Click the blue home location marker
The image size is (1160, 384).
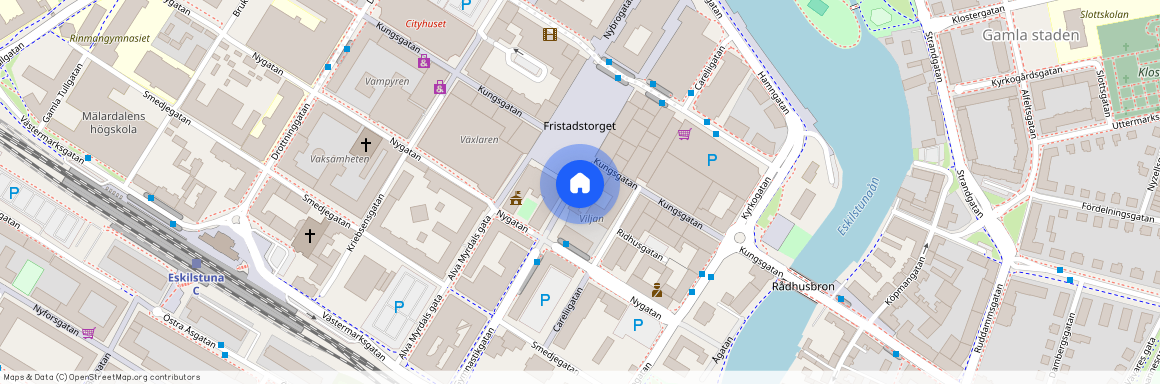[x=580, y=183]
